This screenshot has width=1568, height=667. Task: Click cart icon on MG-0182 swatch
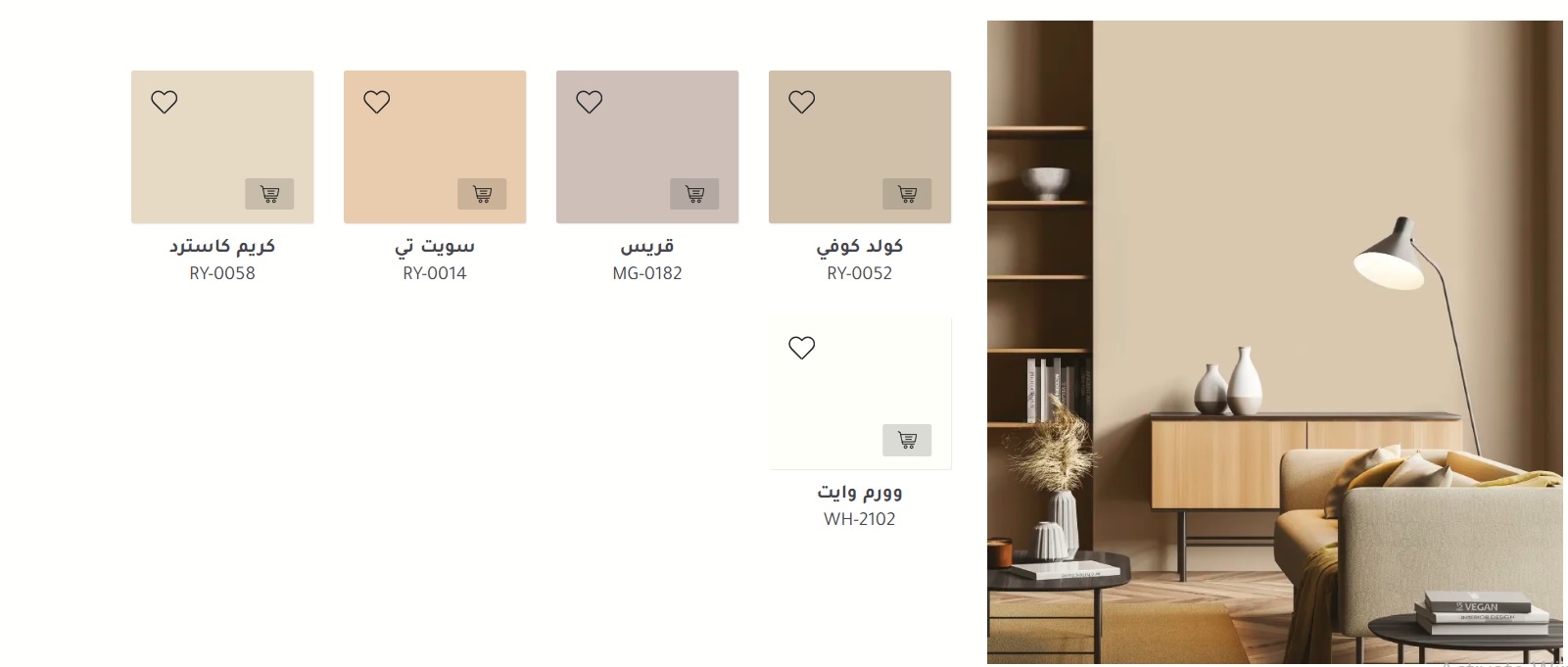click(694, 194)
